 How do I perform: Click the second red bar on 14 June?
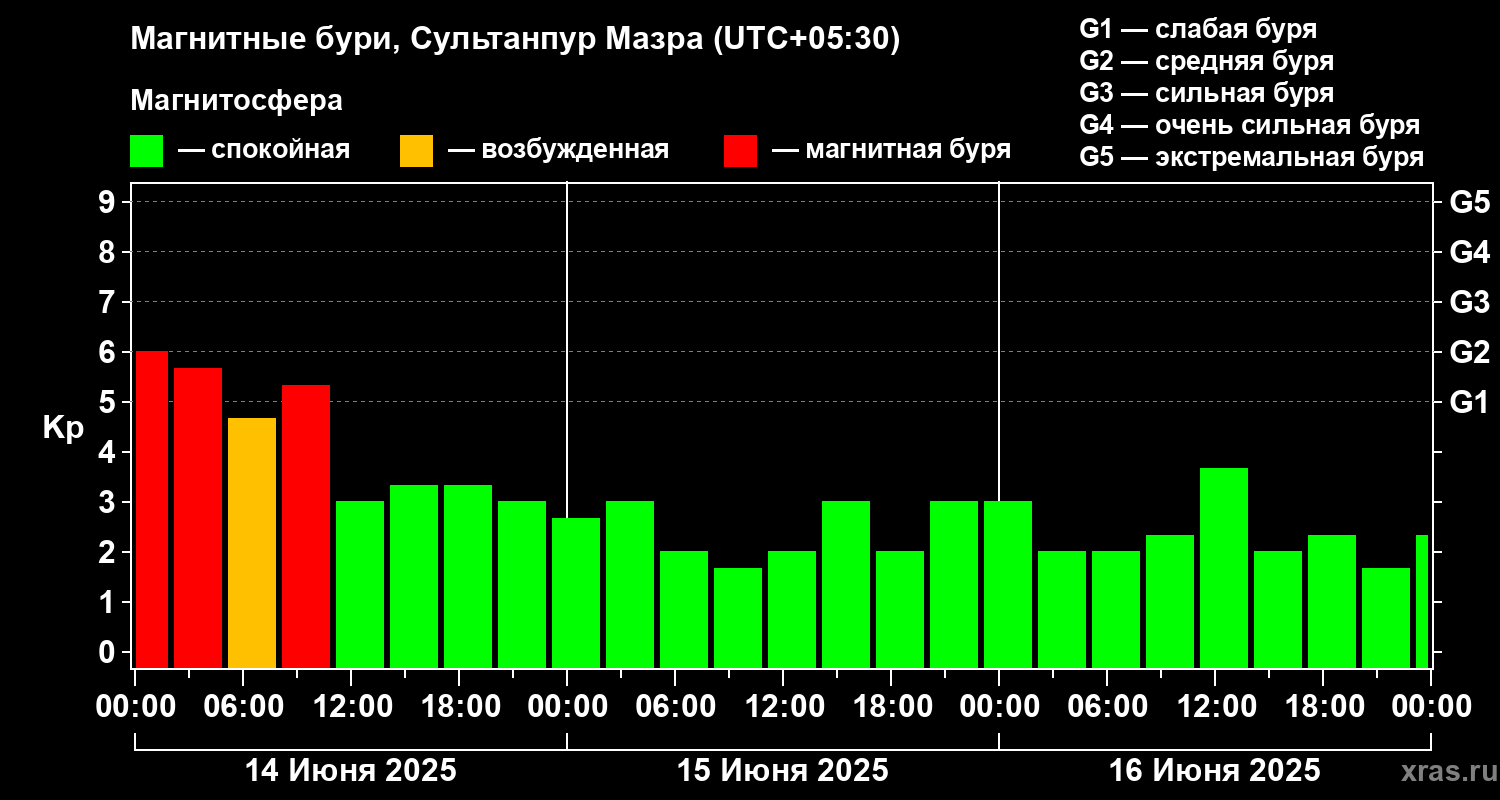[x=198, y=518]
